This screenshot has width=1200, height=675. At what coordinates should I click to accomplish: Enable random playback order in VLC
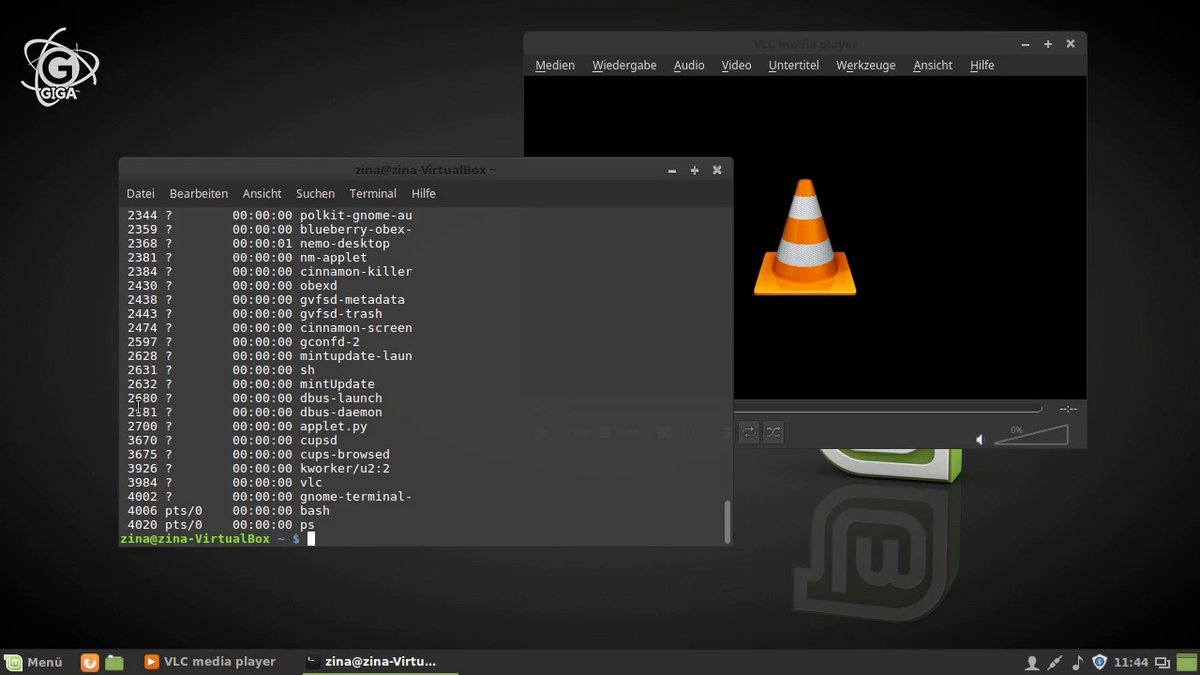click(772, 431)
